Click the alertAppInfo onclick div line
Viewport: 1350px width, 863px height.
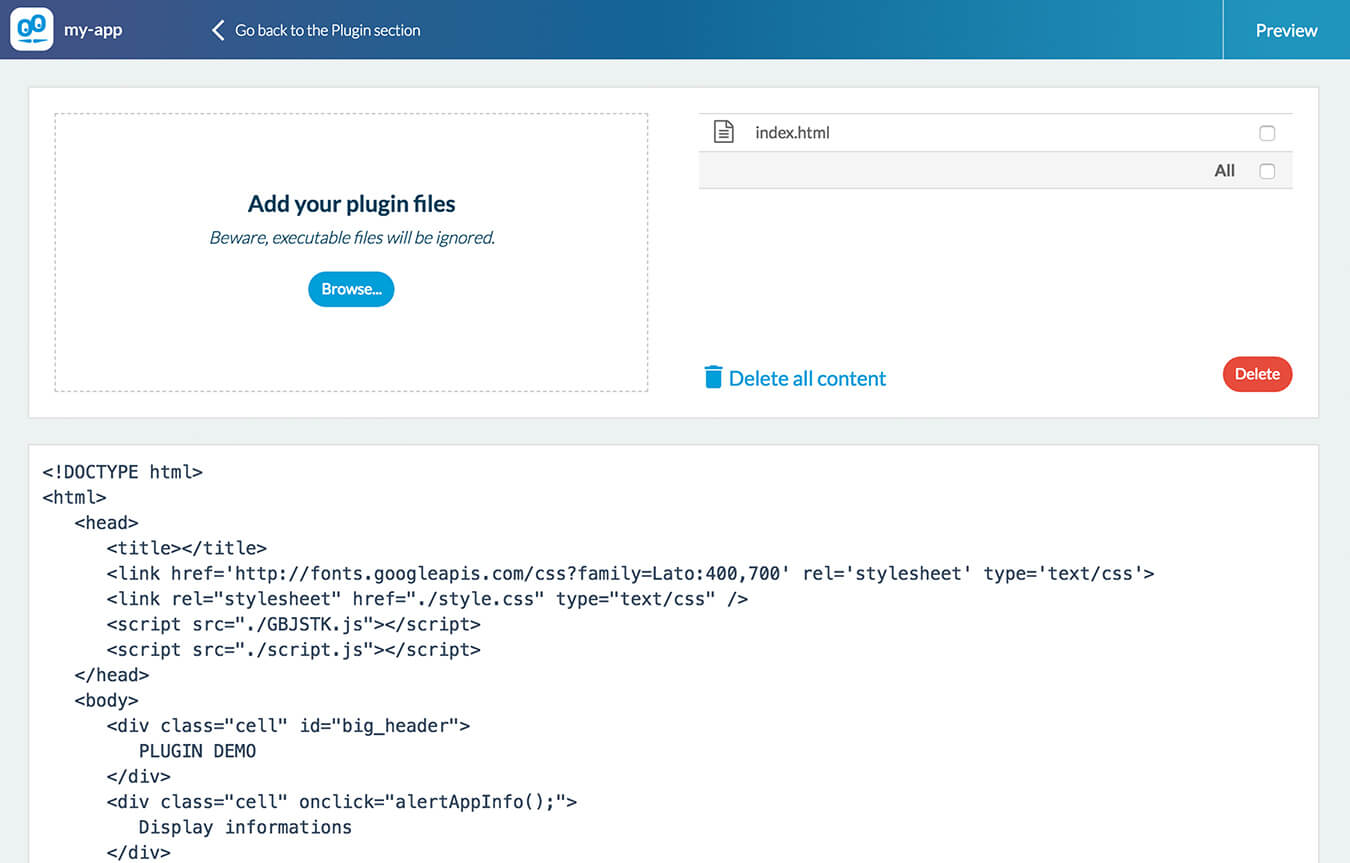point(341,801)
